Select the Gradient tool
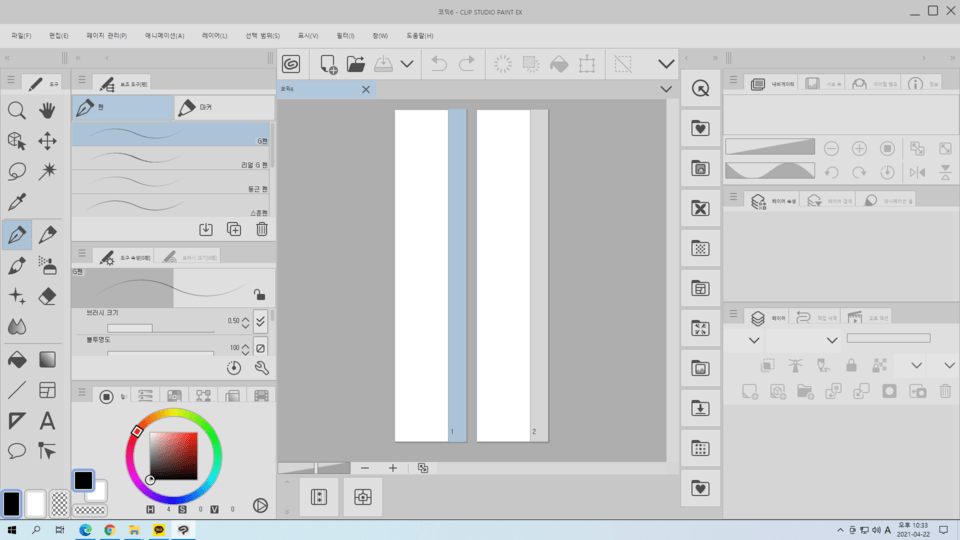 [47, 360]
